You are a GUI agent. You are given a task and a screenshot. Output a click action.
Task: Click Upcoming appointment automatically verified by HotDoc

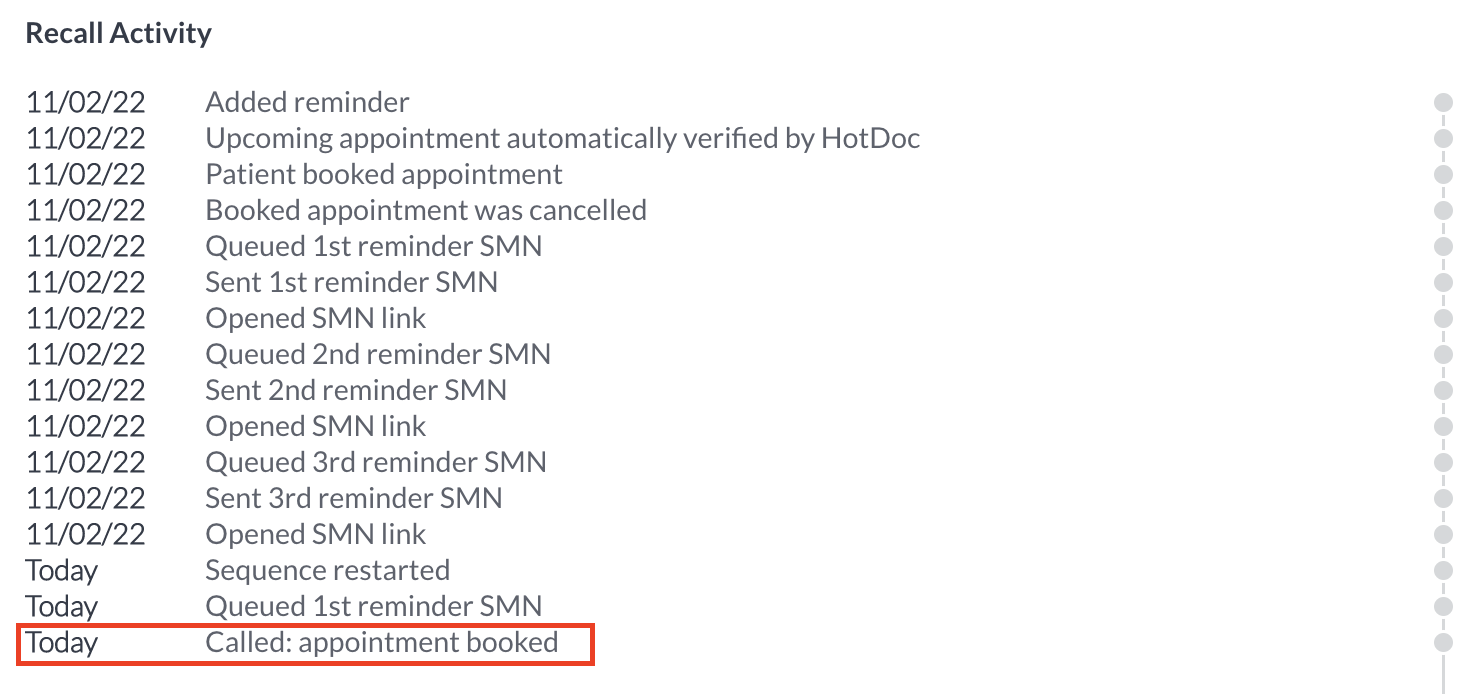[563, 138]
